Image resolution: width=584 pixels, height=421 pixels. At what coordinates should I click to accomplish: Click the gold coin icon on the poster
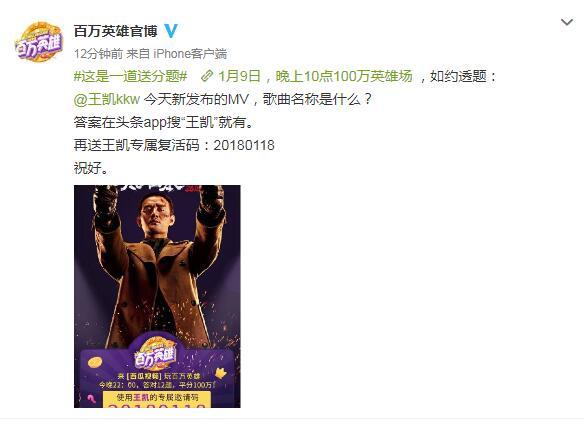click(x=95, y=363)
